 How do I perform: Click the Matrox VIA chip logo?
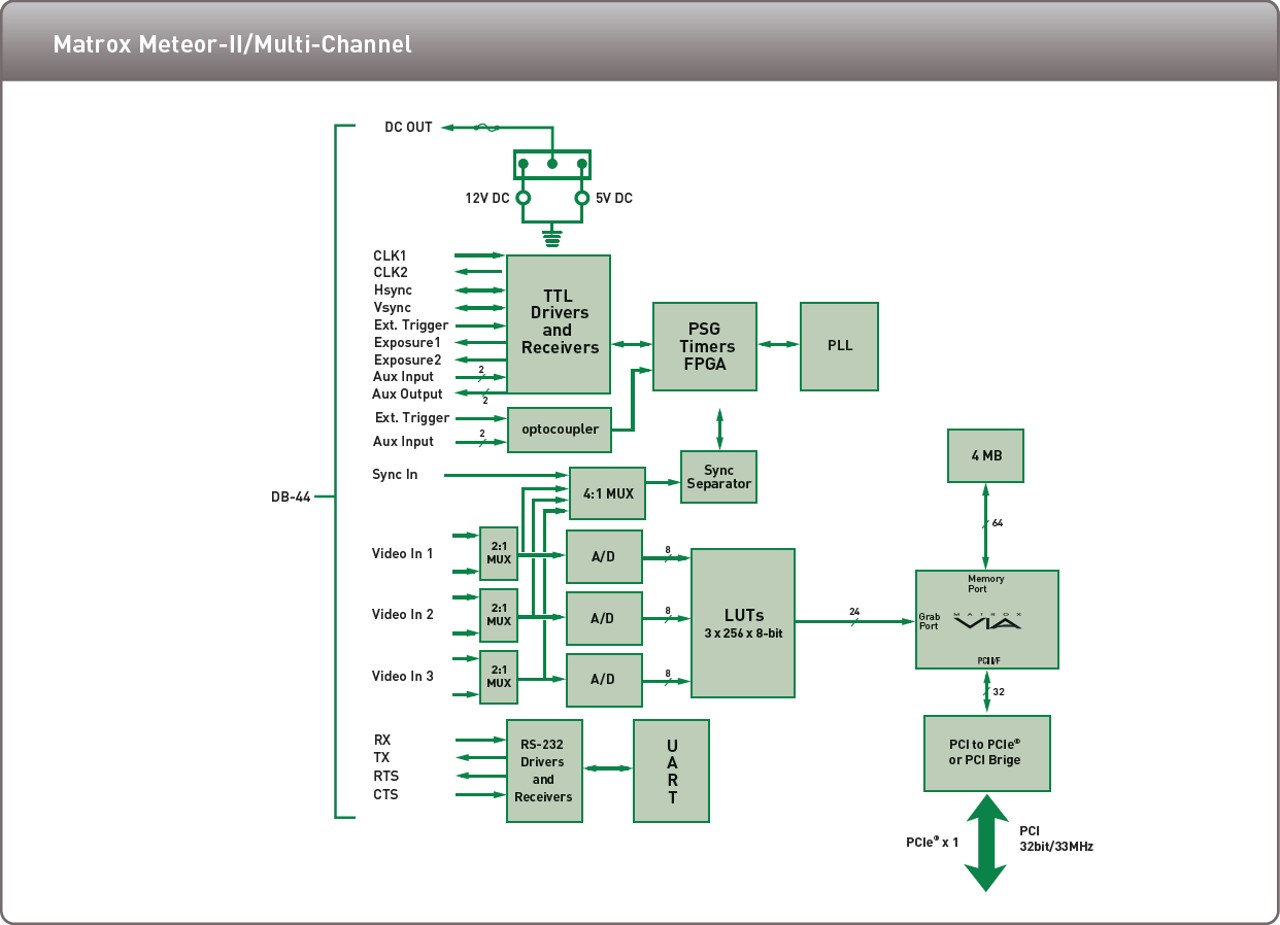pyautogui.click(x=986, y=621)
